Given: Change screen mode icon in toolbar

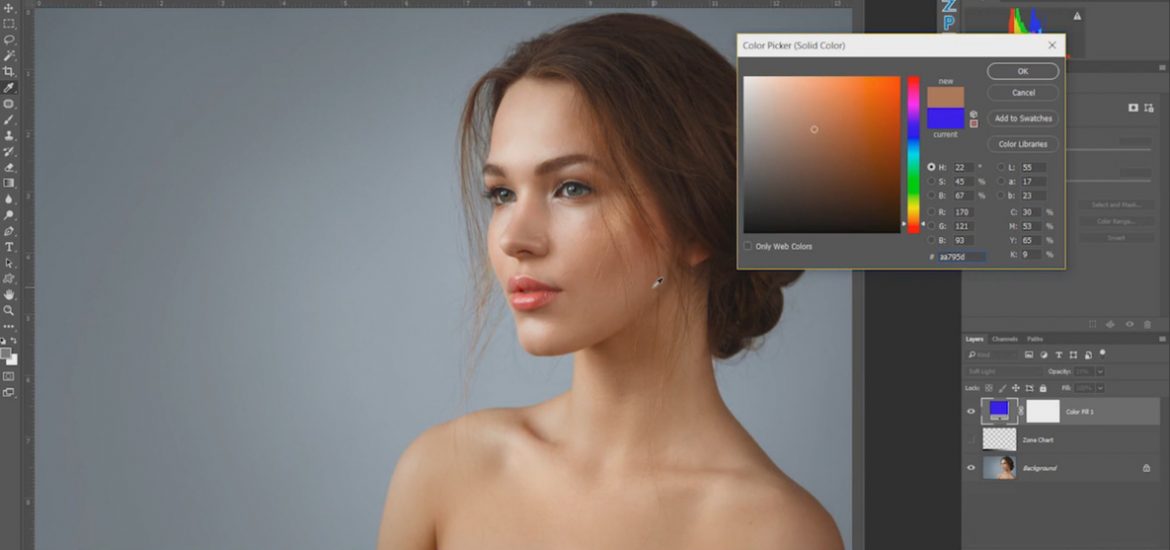Looking at the screenshot, I should tap(9, 392).
